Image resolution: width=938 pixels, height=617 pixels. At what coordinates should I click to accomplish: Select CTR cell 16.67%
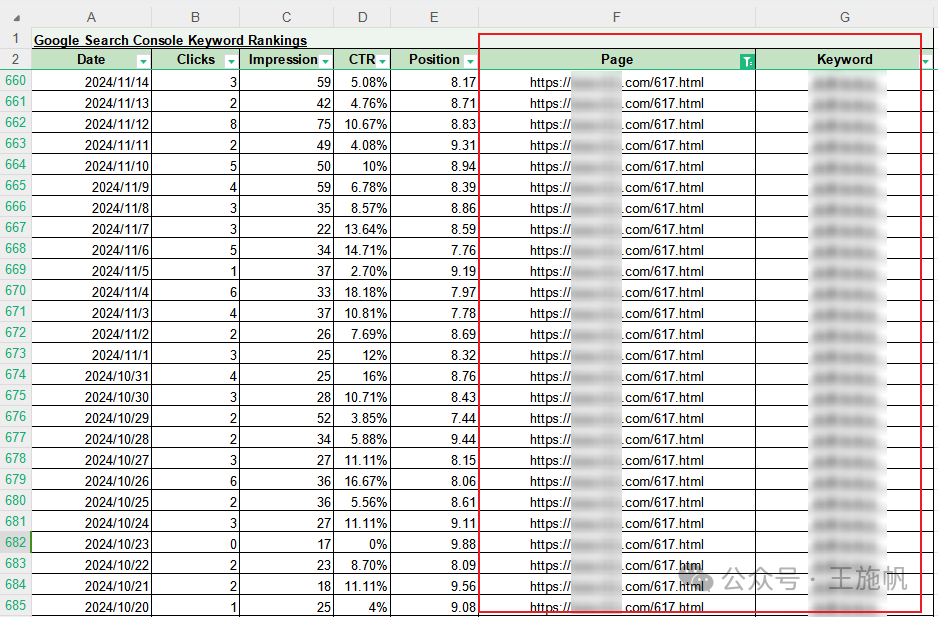[363, 481]
